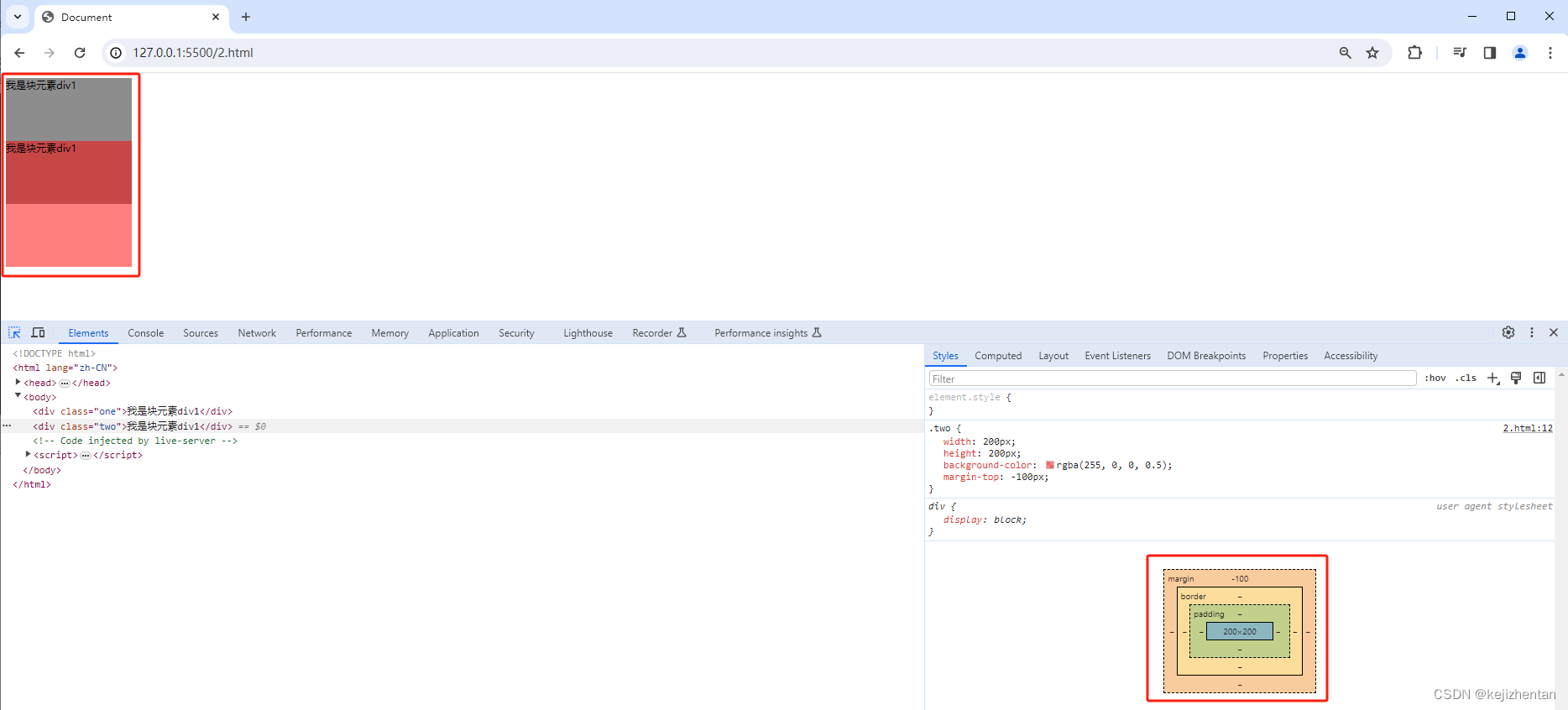
Task: Open DevTools customize three-dot menu
Action: point(1532,332)
